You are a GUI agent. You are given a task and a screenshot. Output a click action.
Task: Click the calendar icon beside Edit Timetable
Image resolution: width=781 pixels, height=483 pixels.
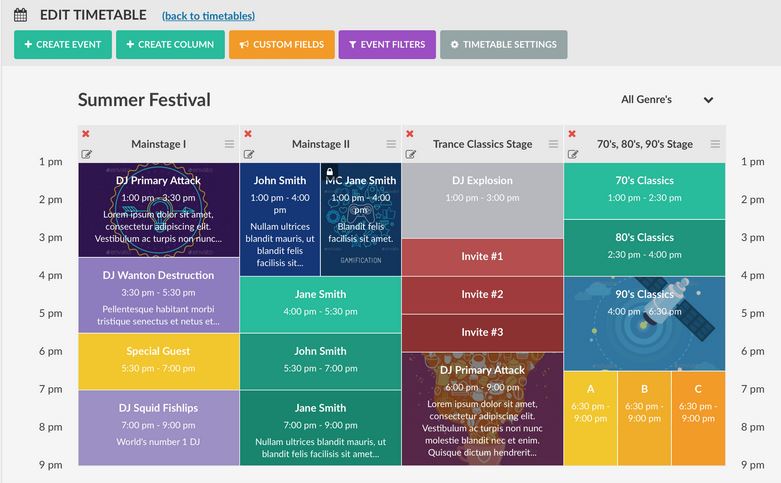click(20, 15)
